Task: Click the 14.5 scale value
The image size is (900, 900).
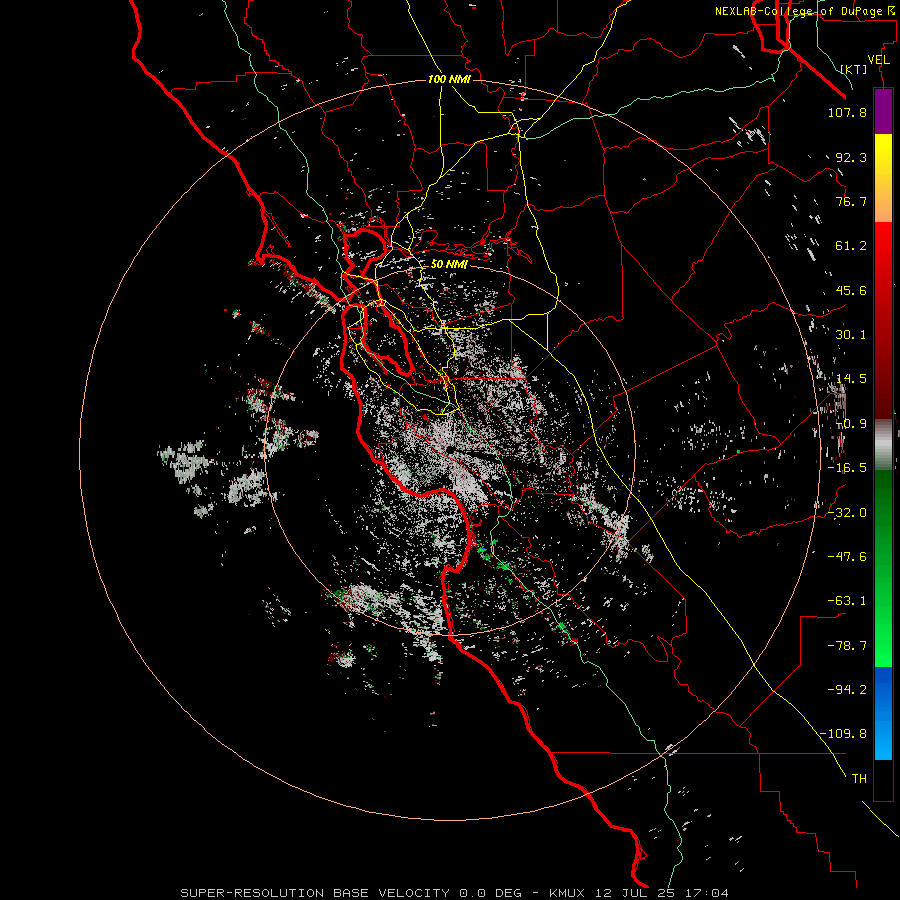Action: pos(851,379)
